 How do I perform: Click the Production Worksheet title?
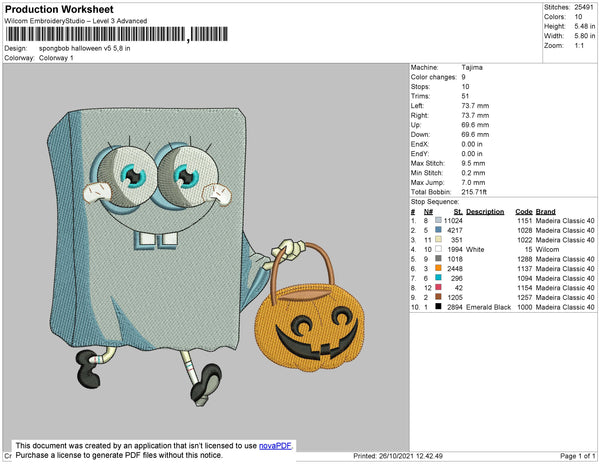[x=59, y=9]
